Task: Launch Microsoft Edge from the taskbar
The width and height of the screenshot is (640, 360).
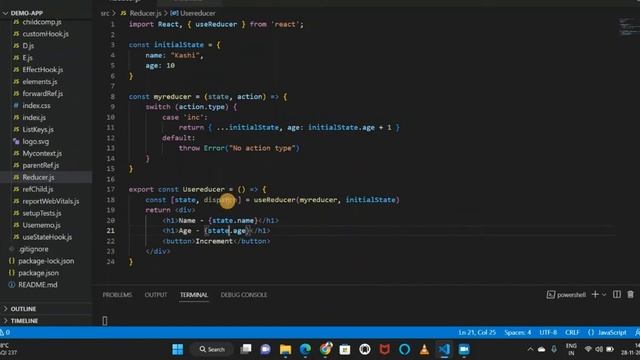Action: click(305, 349)
